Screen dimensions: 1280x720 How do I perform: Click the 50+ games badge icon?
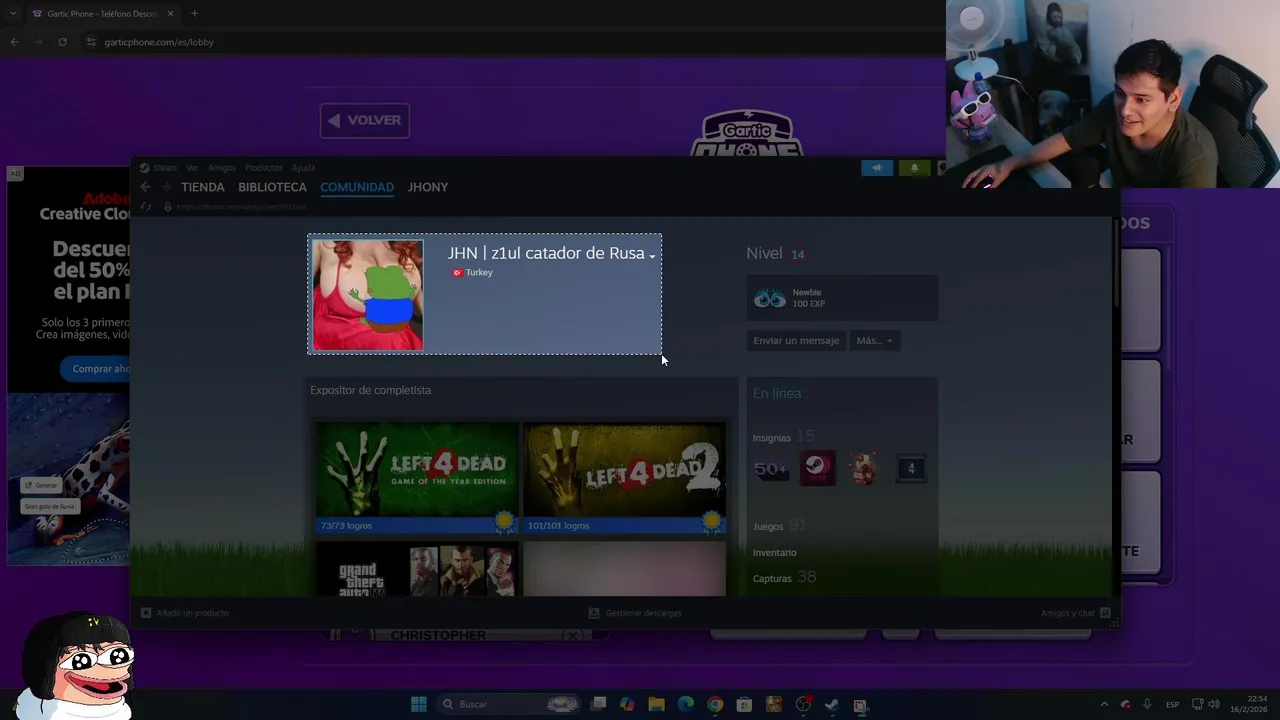coord(771,469)
